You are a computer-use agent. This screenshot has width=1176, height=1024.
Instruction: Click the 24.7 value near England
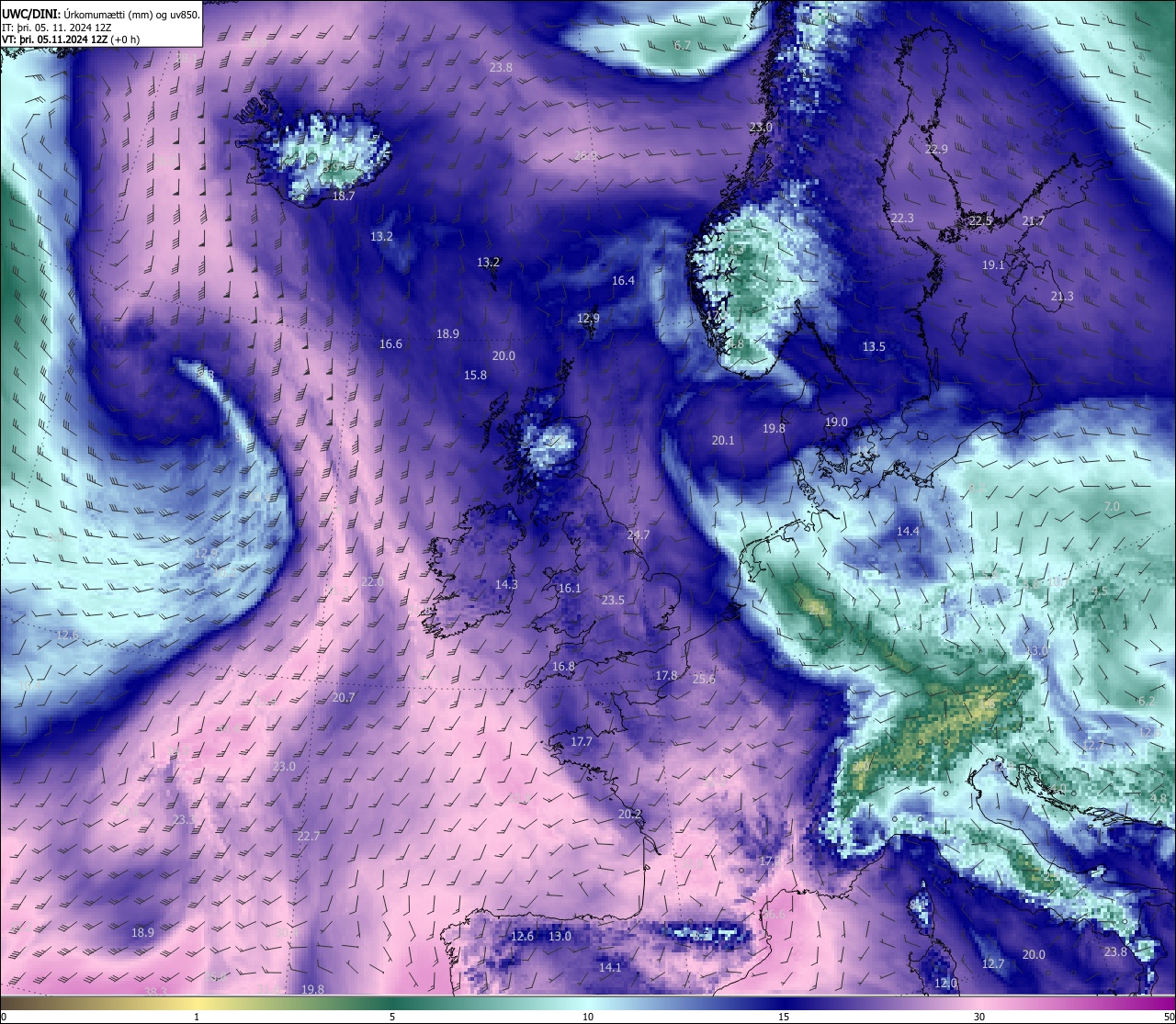[639, 535]
